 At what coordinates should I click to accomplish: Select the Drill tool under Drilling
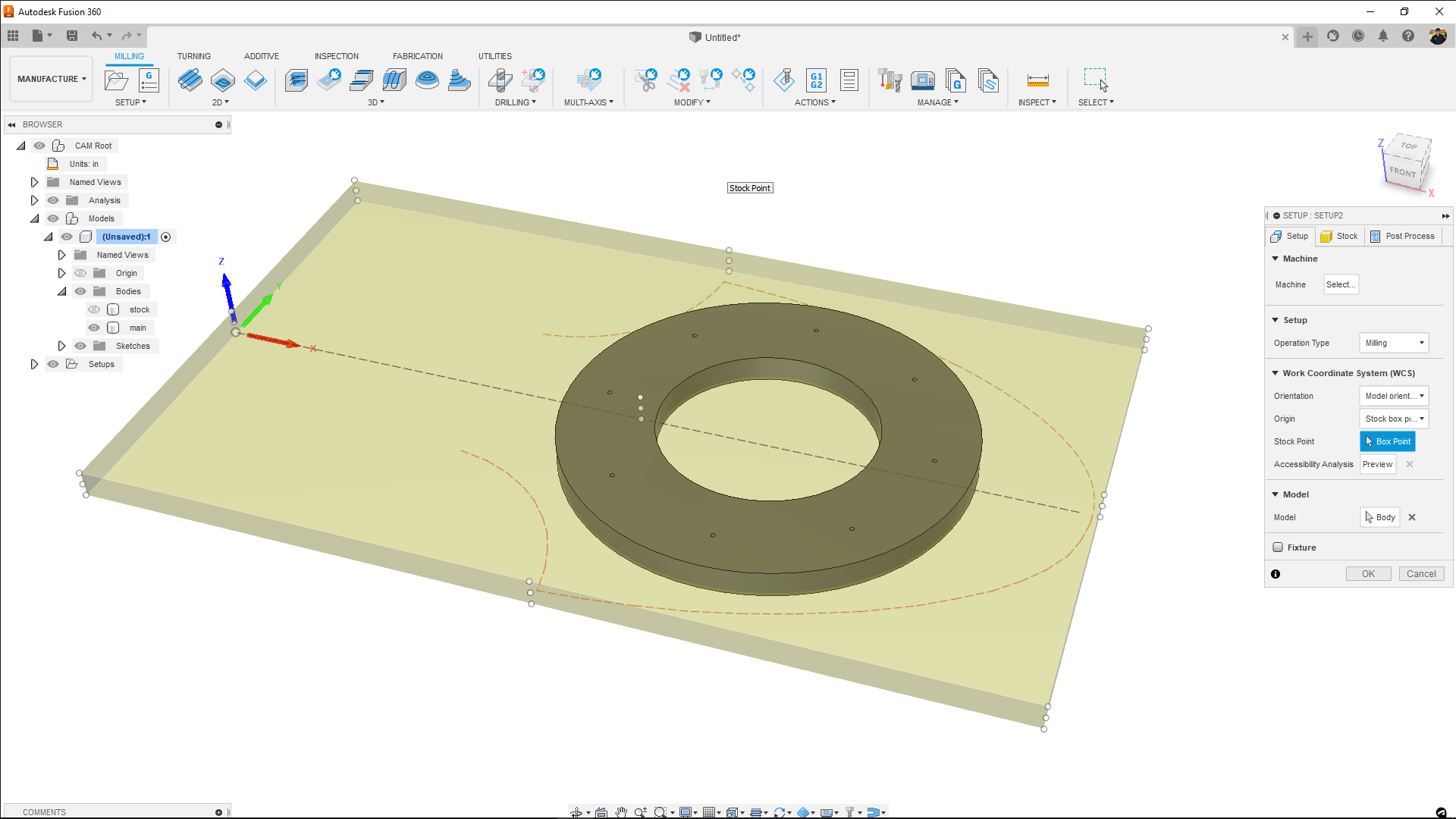tap(500, 80)
